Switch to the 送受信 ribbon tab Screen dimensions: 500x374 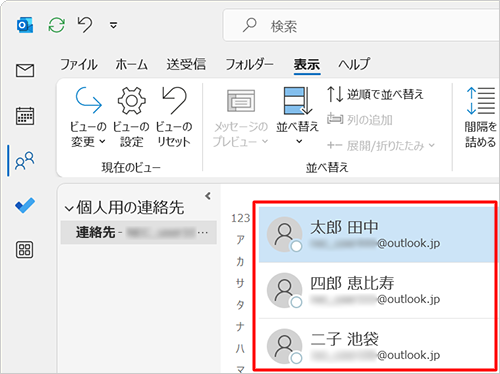point(186,64)
